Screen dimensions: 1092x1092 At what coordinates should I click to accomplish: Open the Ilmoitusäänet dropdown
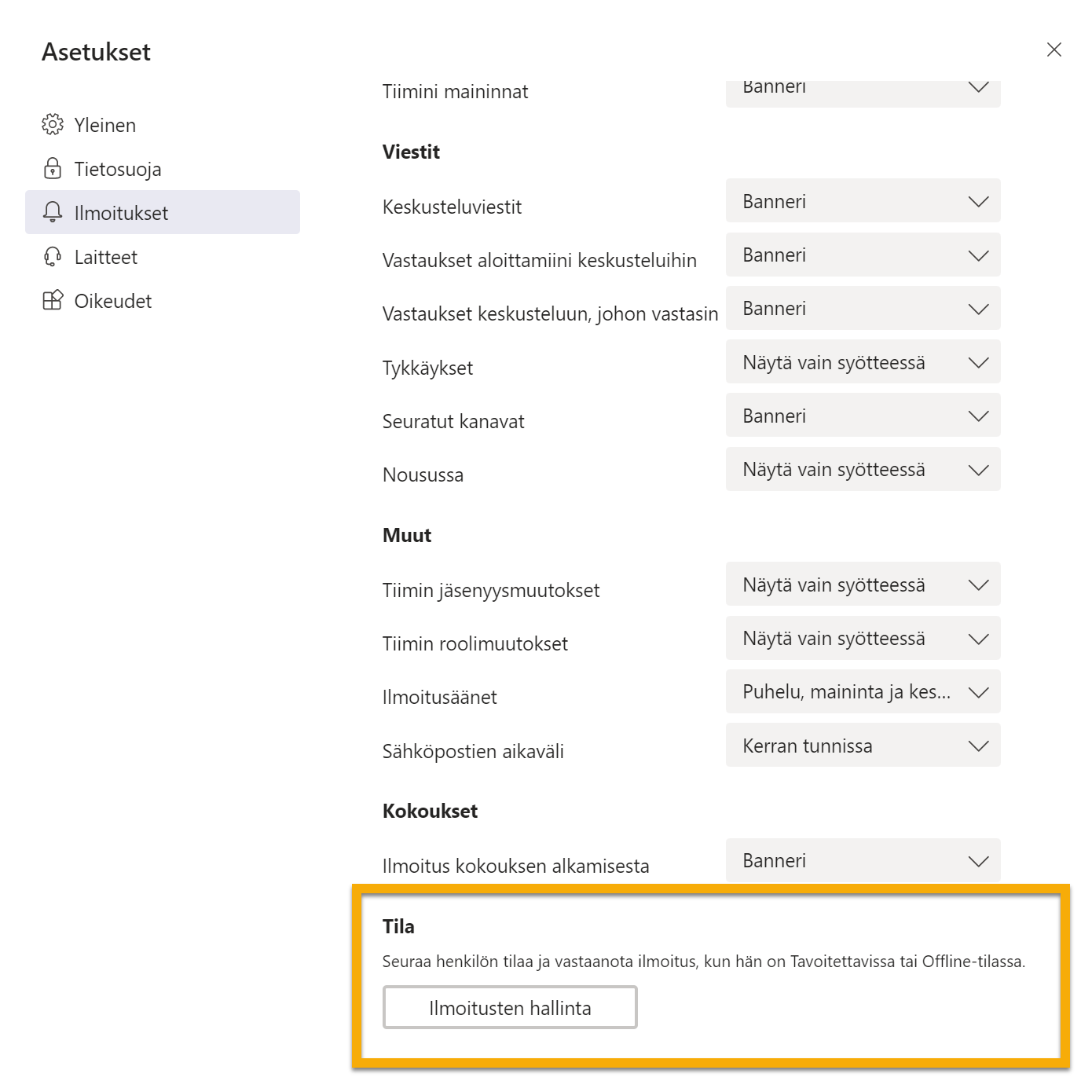[x=863, y=692]
